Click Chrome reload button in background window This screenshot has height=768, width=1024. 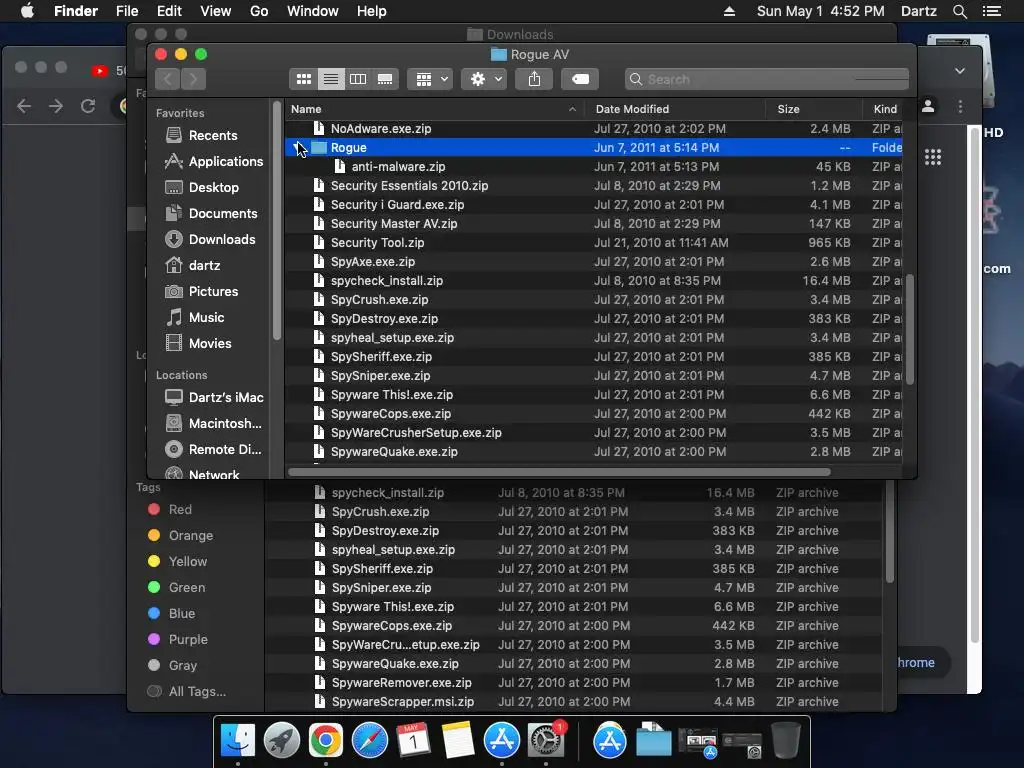pos(88,106)
